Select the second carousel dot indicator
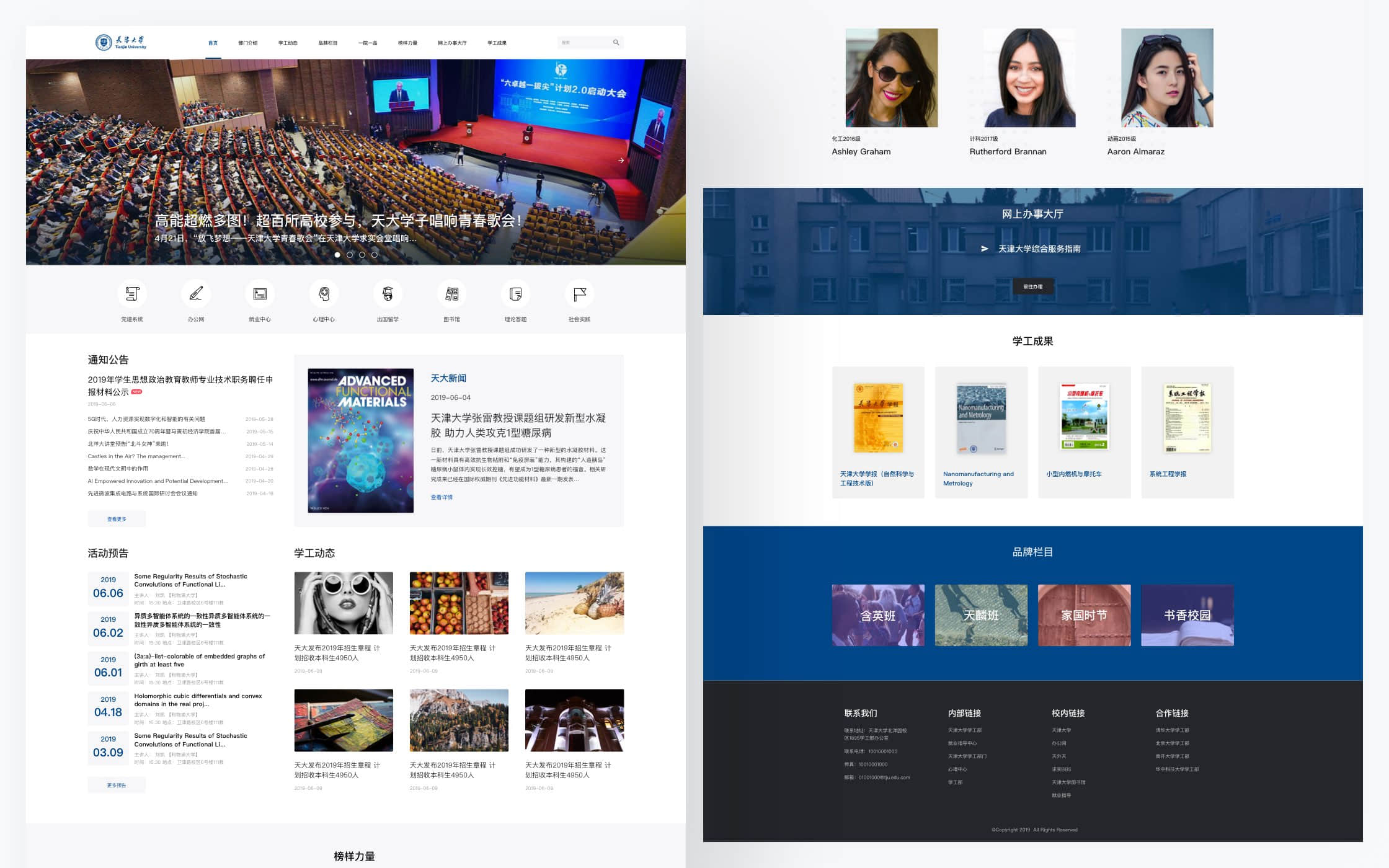Image resolution: width=1389 pixels, height=868 pixels. pyautogui.click(x=350, y=255)
